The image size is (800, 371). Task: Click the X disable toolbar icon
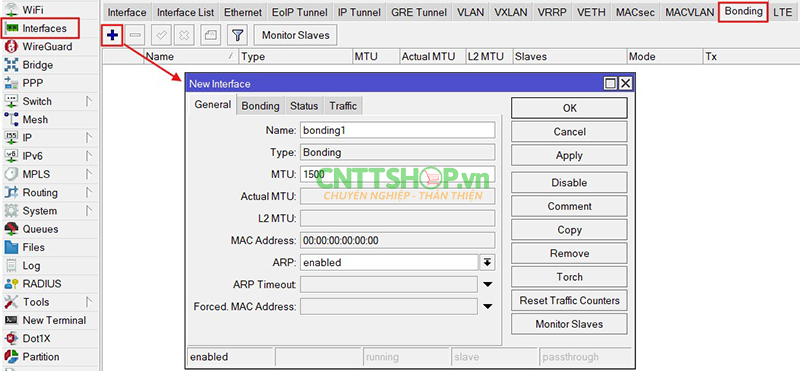pyautogui.click(x=184, y=35)
